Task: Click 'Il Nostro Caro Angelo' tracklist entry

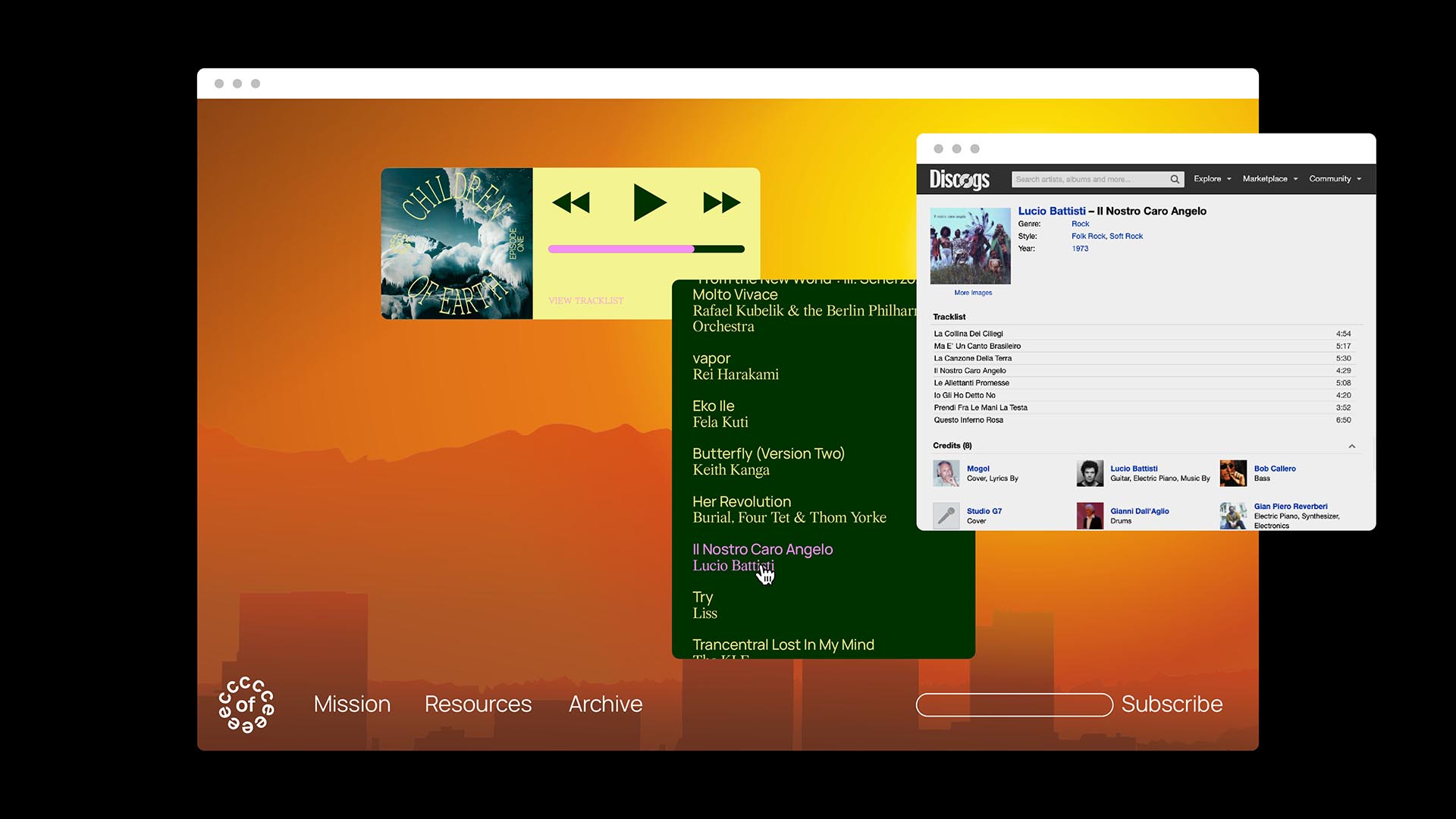Action: coord(762,557)
